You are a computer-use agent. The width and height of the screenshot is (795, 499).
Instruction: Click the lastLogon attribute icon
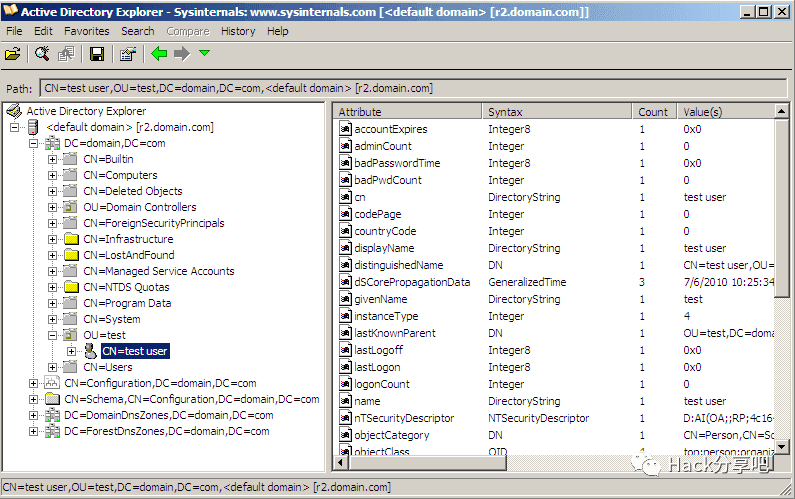pyautogui.click(x=345, y=367)
